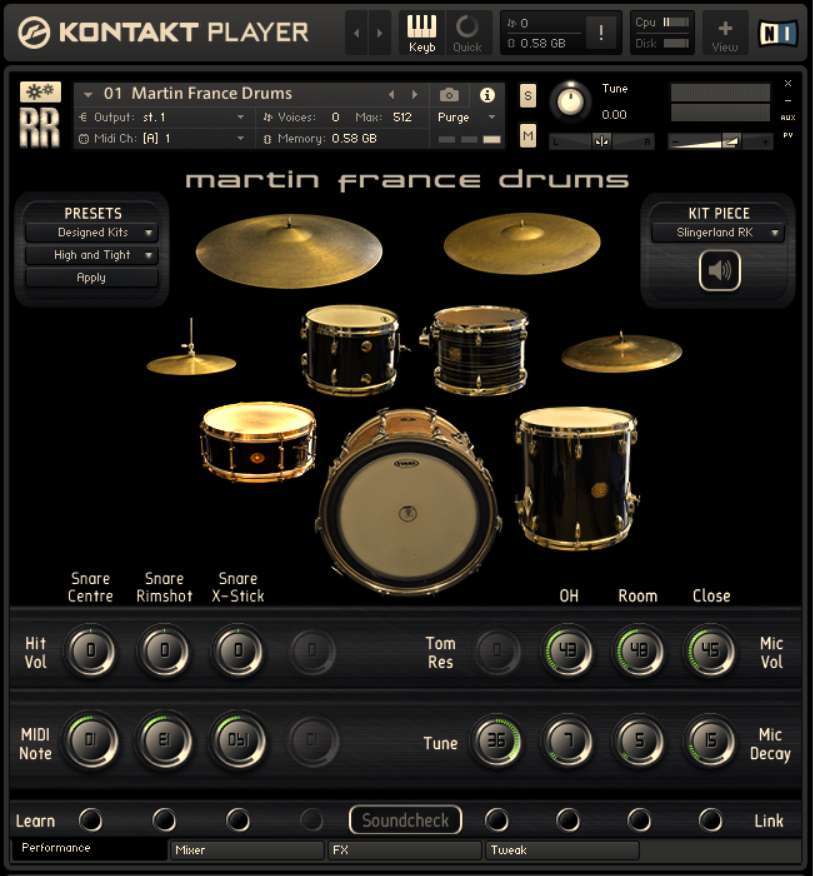Click the Kontakt Player logo icon
The image size is (813, 876).
pyautogui.click(x=34, y=33)
